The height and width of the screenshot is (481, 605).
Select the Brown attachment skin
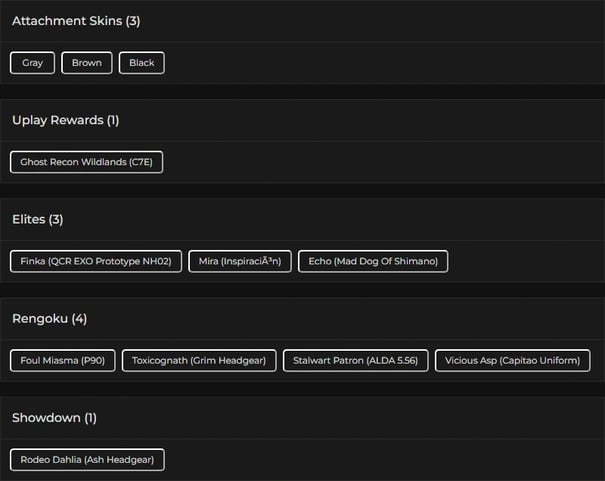click(x=87, y=63)
